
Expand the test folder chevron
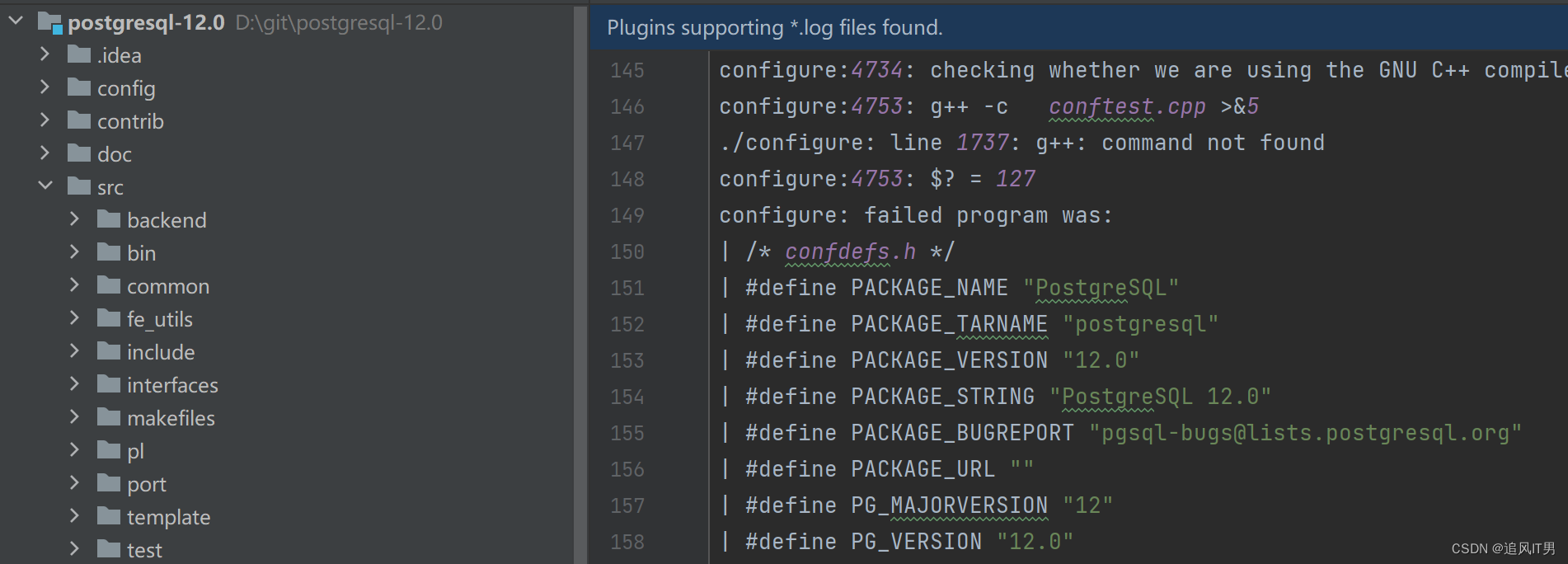tap(75, 549)
